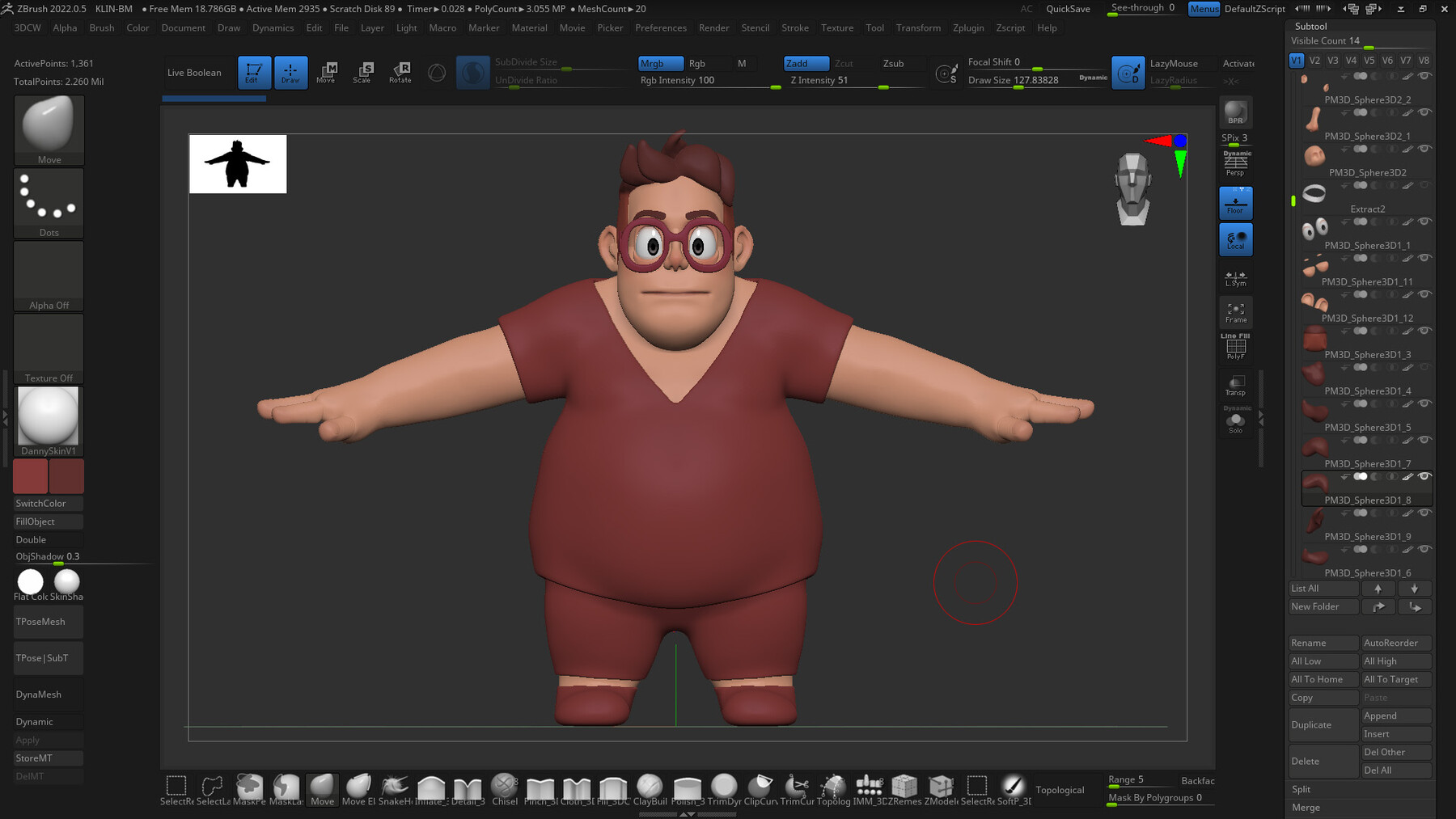Image resolution: width=1456 pixels, height=819 pixels.
Task: Expand the Split section
Action: [x=1301, y=789]
